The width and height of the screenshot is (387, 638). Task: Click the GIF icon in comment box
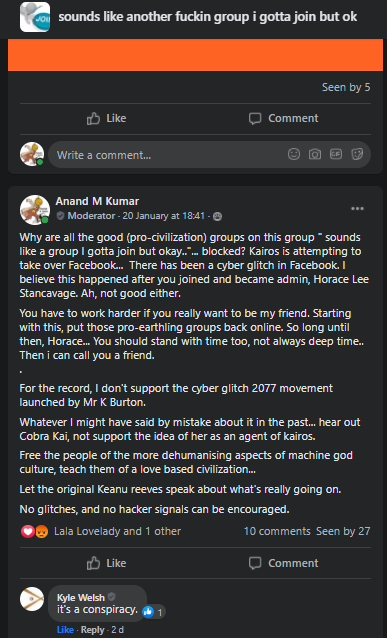click(x=336, y=154)
